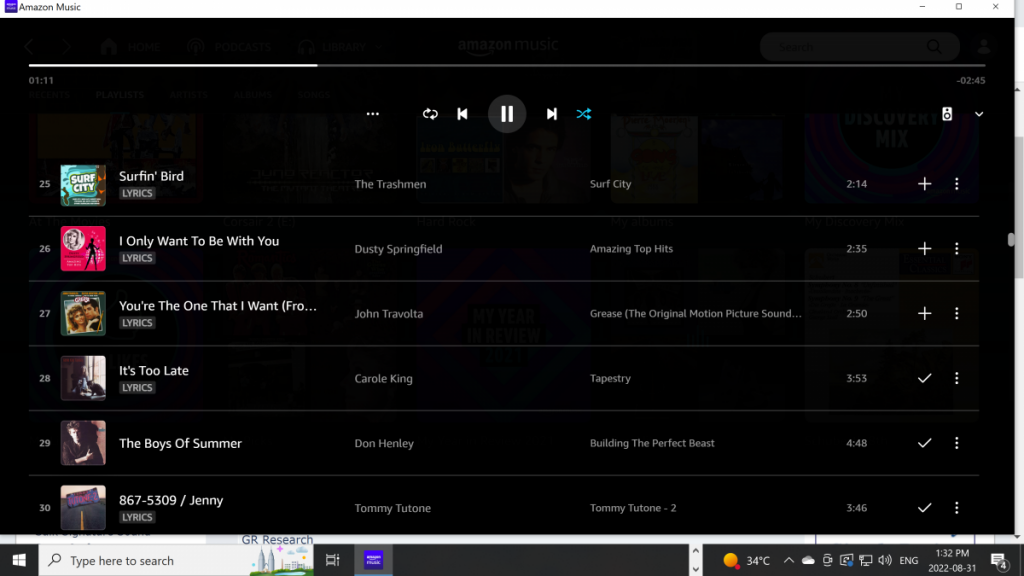Select the Surf City album art thumbnail

click(83, 184)
